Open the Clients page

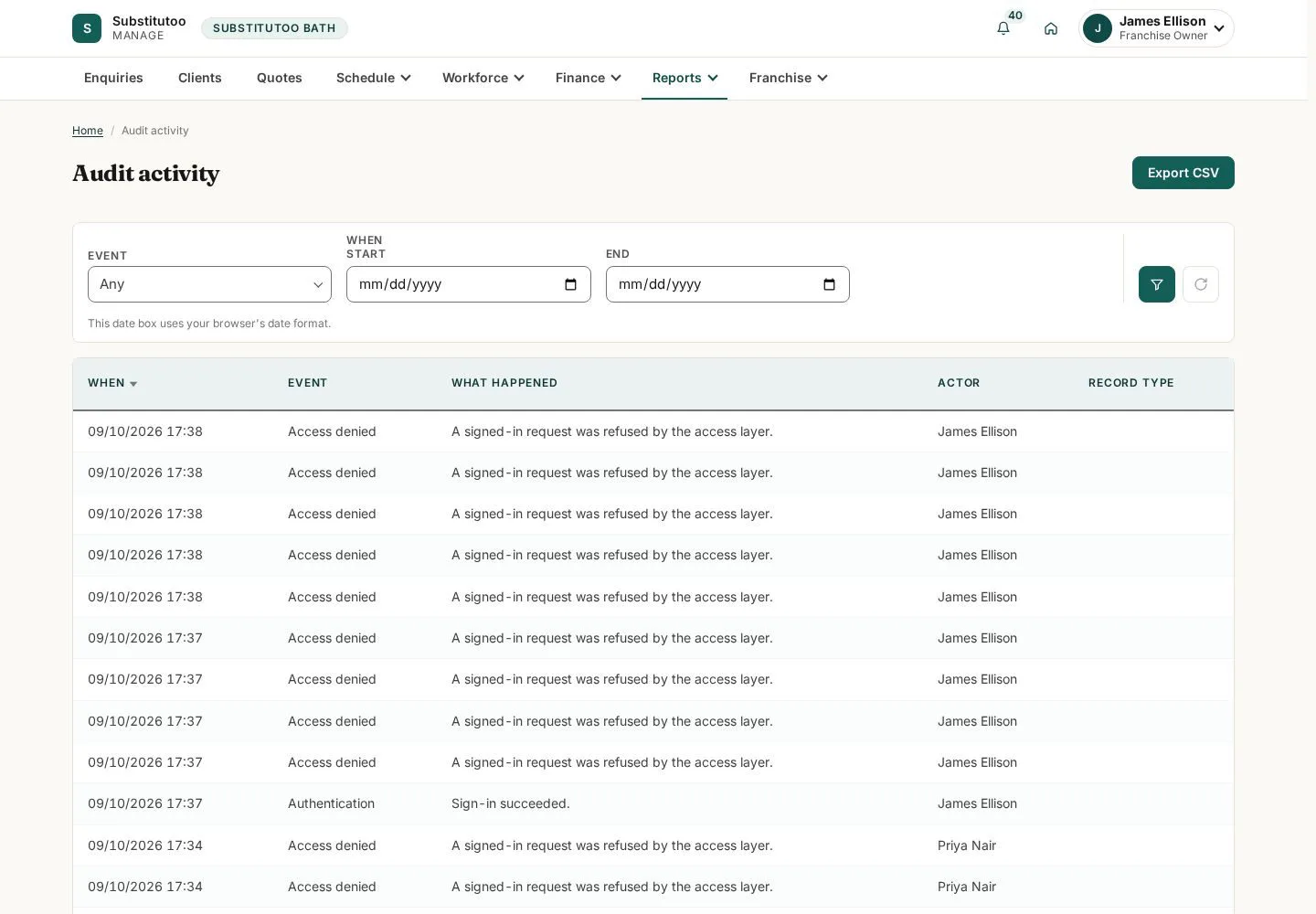pyautogui.click(x=200, y=78)
